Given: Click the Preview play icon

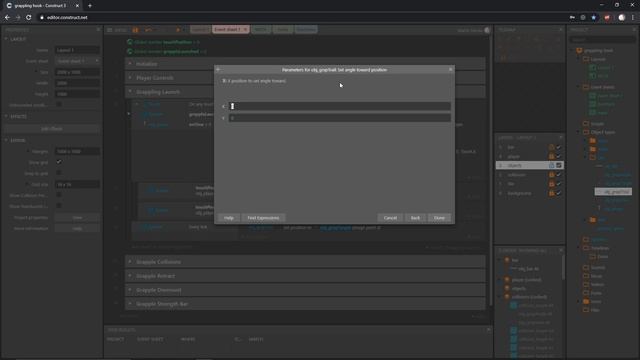Looking at the screenshot, I should click(x=178, y=30).
